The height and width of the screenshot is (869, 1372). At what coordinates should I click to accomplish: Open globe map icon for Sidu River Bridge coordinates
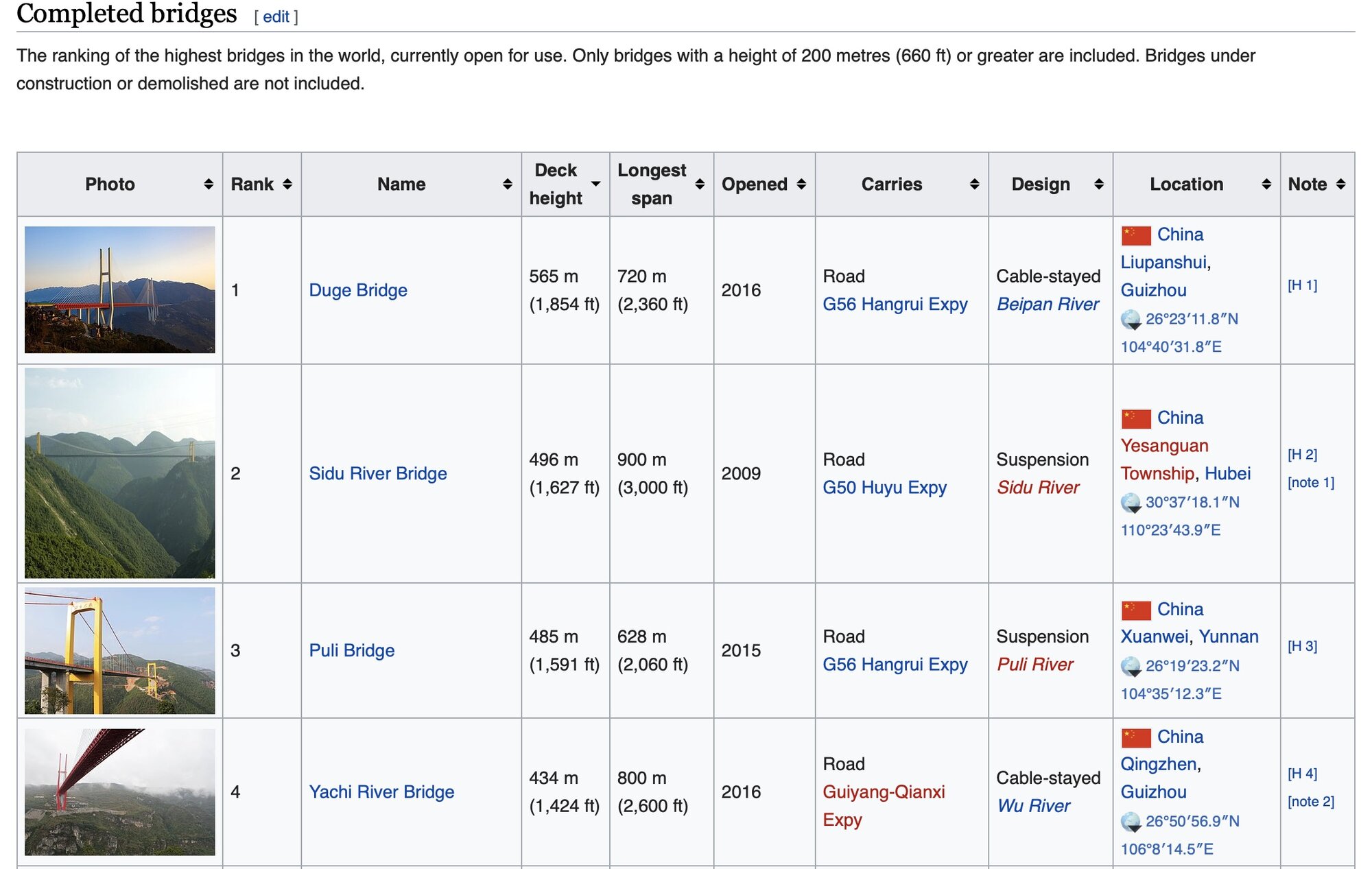point(1131,503)
